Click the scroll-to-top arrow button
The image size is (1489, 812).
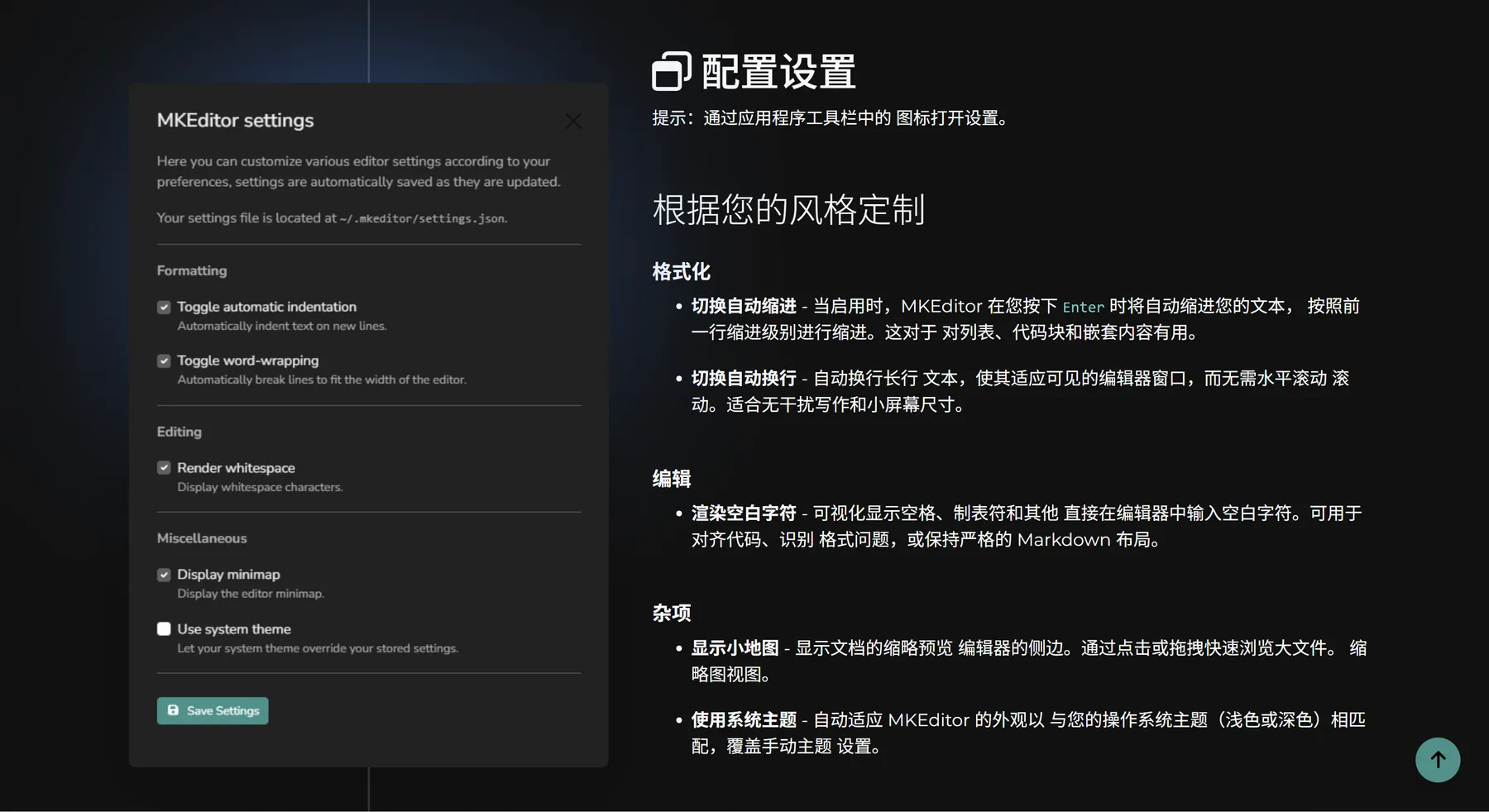tap(1437, 759)
